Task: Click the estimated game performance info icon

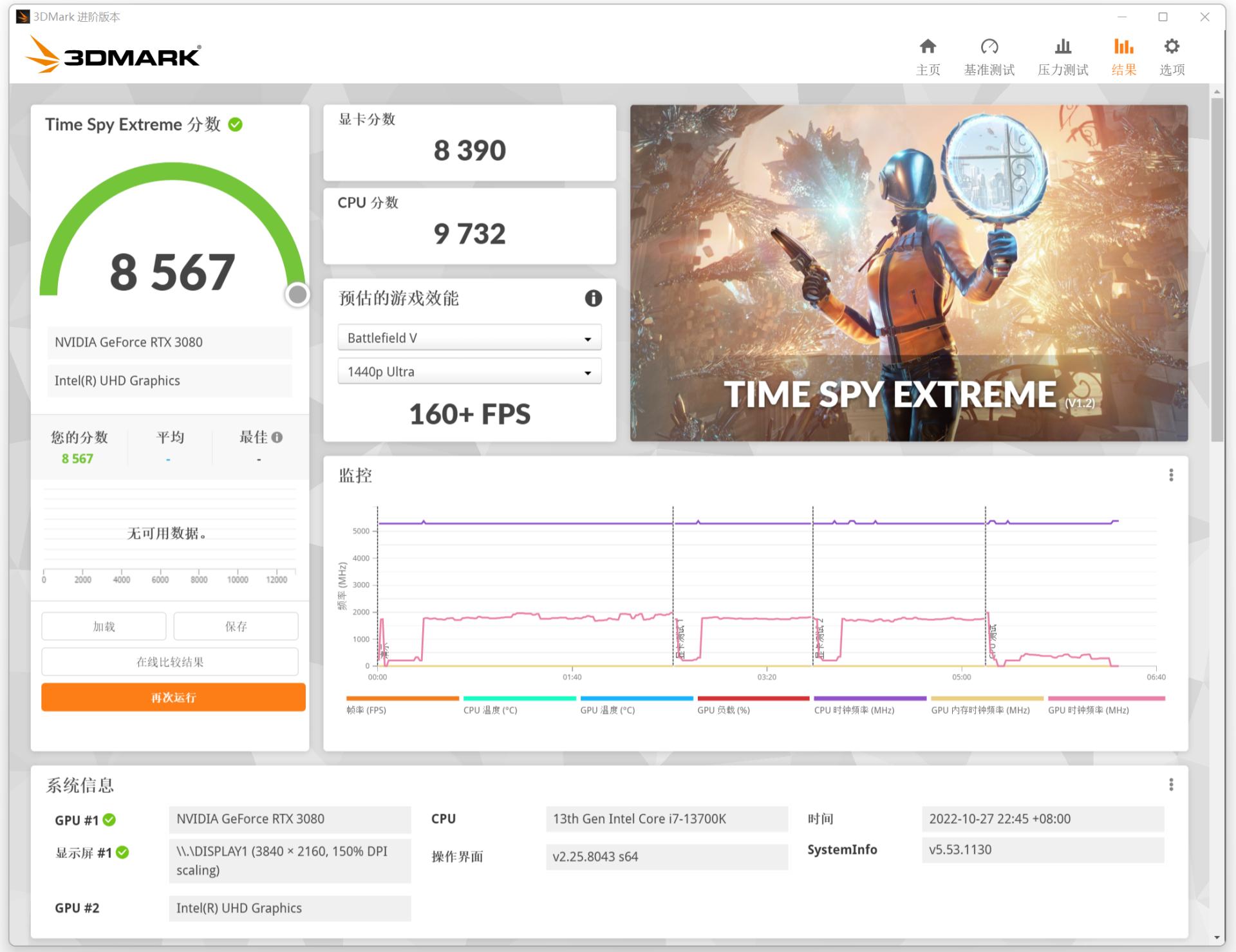Action: pyautogui.click(x=593, y=298)
